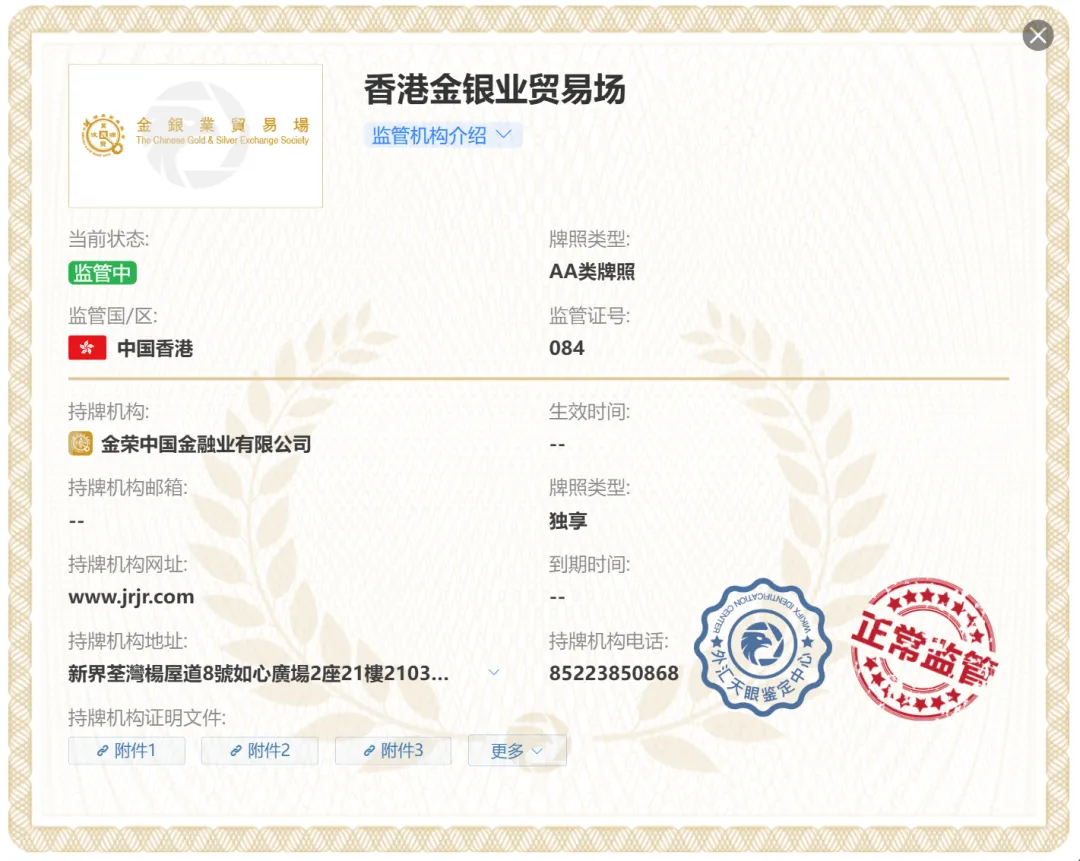Open attachment 附件1
This screenshot has width=1080, height=861.
[127, 750]
